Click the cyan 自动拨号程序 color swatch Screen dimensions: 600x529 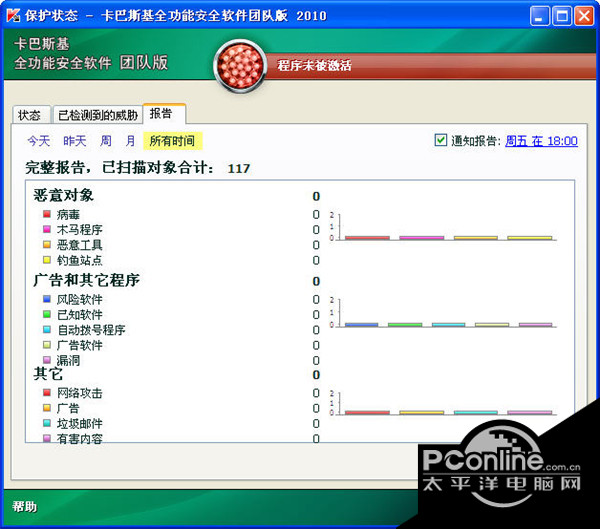point(47,329)
